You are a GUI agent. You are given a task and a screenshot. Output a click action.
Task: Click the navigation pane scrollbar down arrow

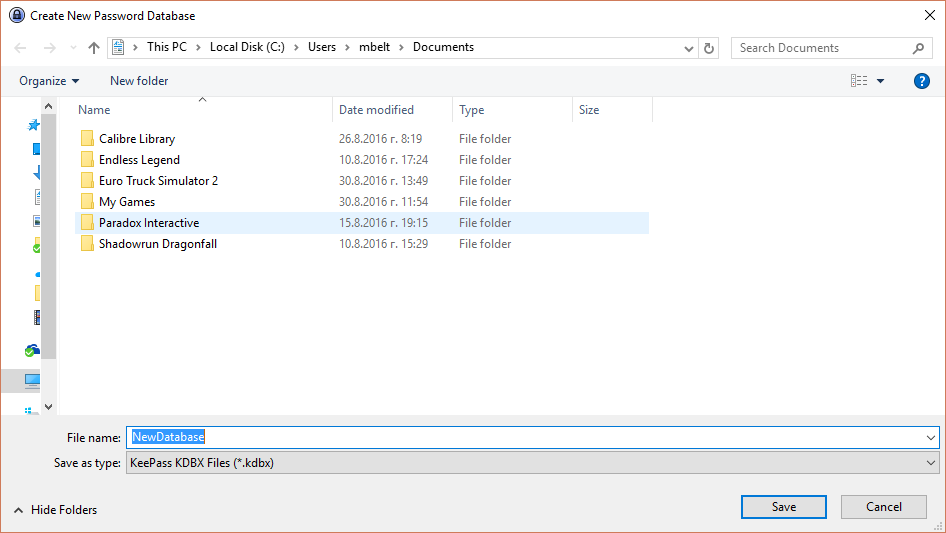[x=49, y=407]
